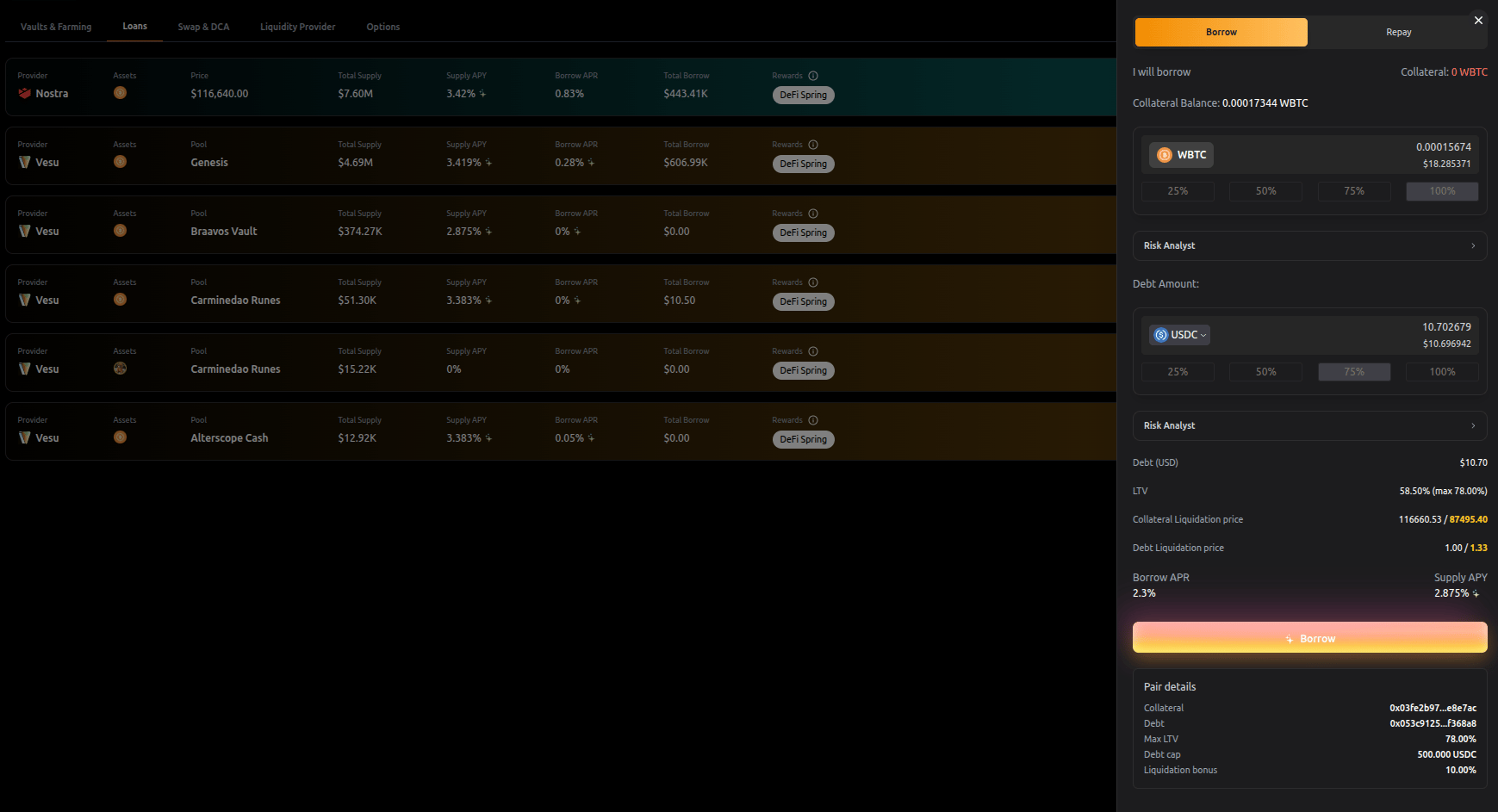Click the asset coin icon in Alterscope Cash row
1498x812 pixels.
[120, 437]
